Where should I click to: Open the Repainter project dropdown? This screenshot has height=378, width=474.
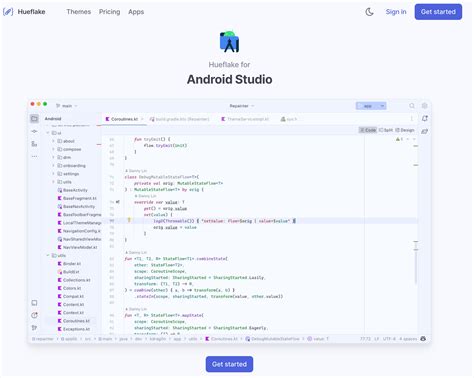pyautogui.click(x=242, y=106)
